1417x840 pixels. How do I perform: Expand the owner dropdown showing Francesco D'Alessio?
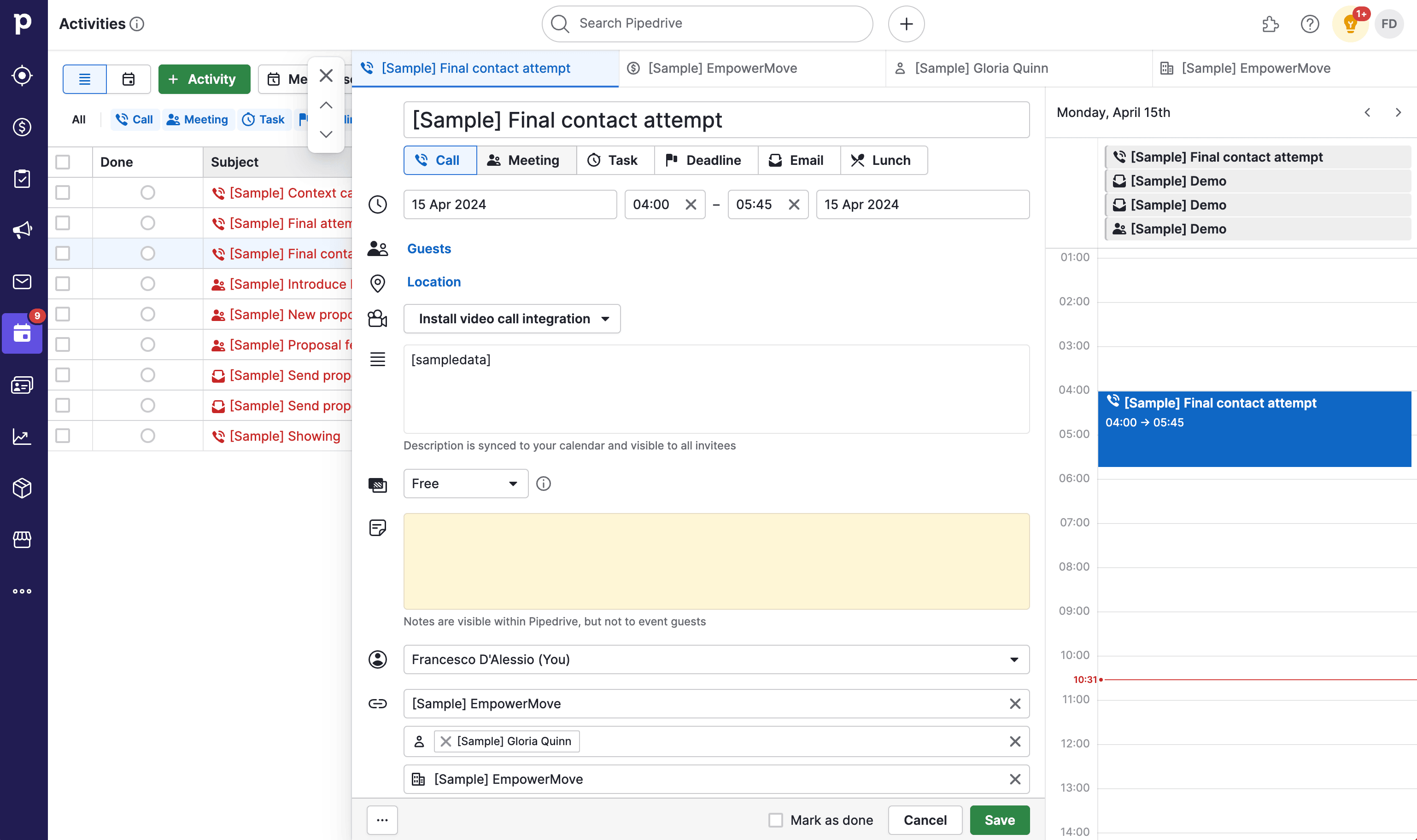click(x=1013, y=659)
